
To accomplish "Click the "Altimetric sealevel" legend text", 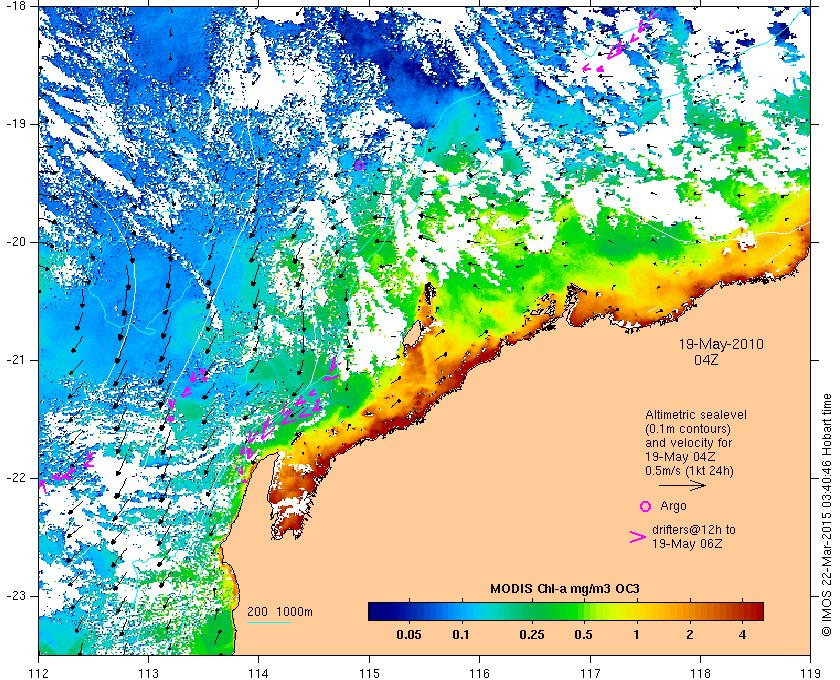I will (696, 415).
